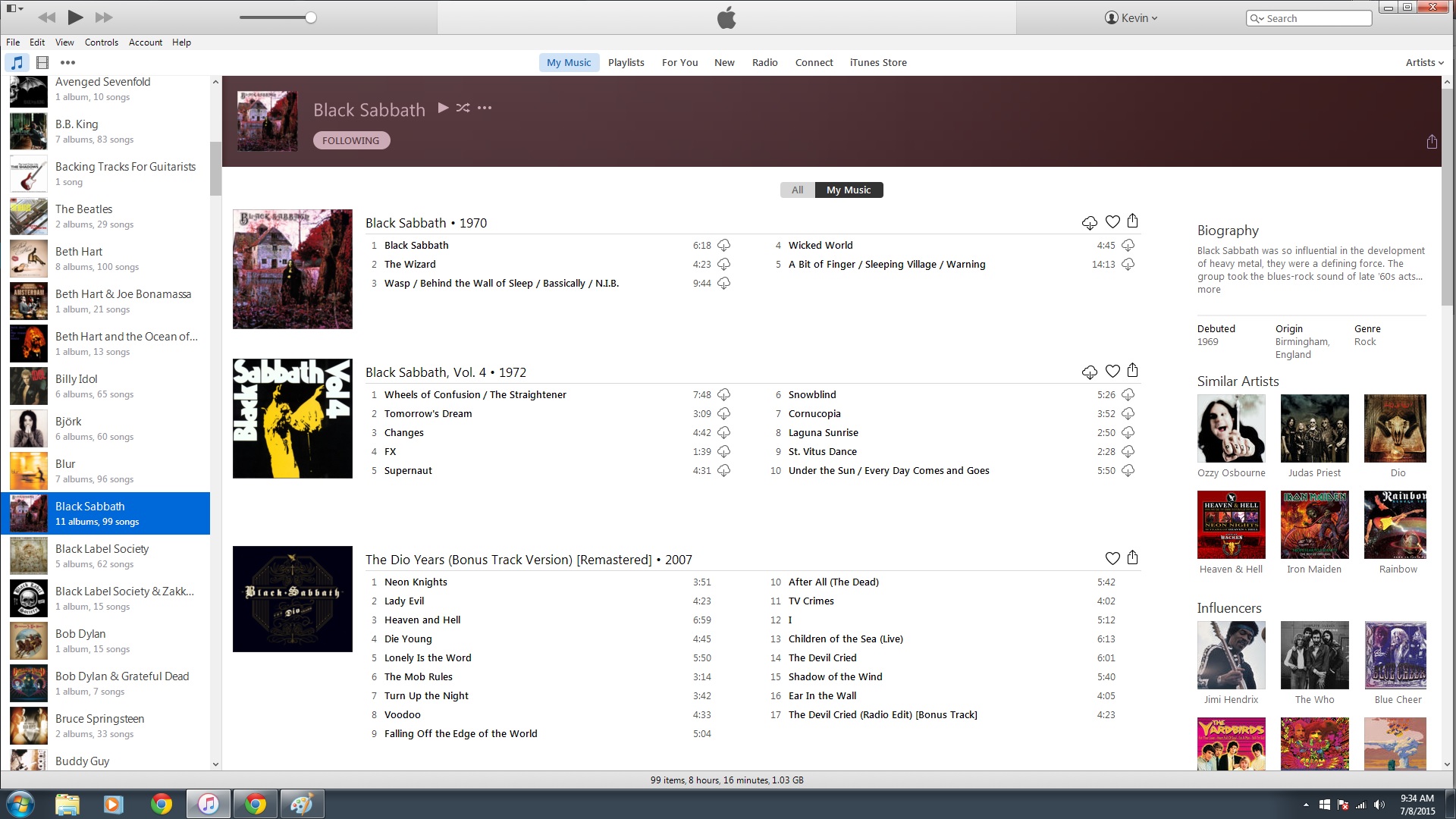
Task: Select the My Music filter toggle
Action: point(848,190)
